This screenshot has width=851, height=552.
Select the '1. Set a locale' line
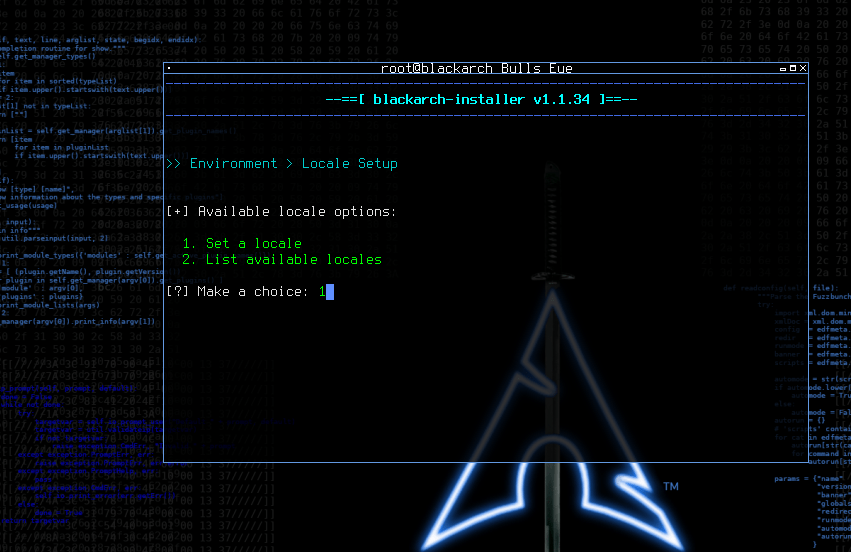(x=242, y=244)
